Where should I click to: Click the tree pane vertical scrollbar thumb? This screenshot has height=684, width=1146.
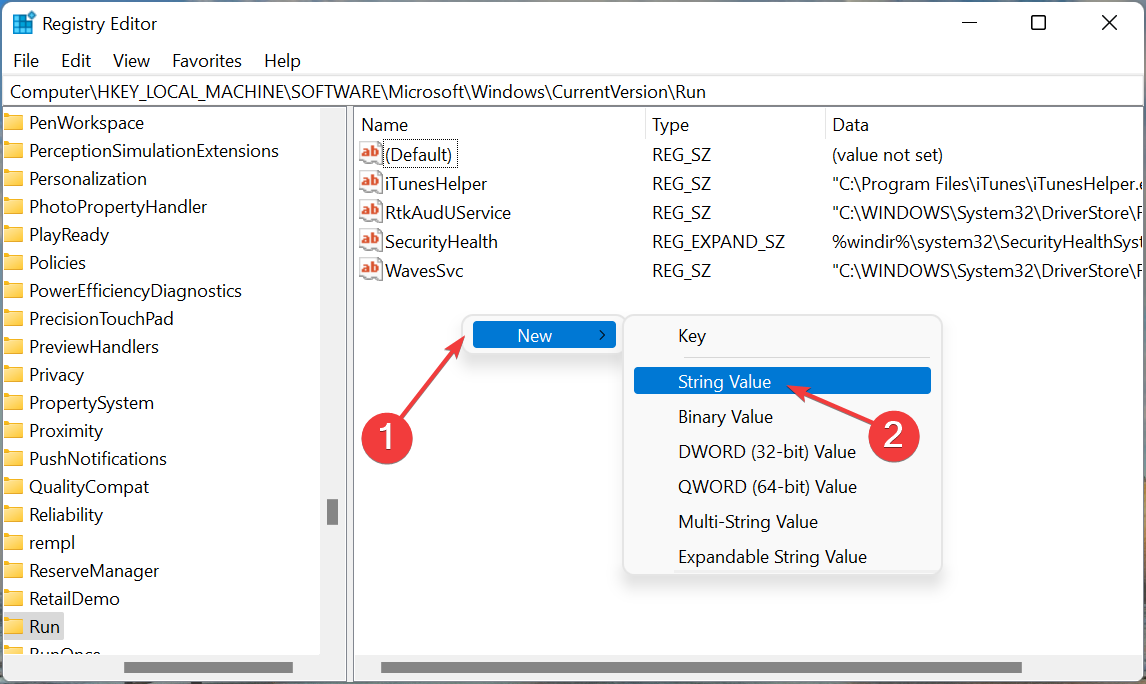(x=333, y=512)
